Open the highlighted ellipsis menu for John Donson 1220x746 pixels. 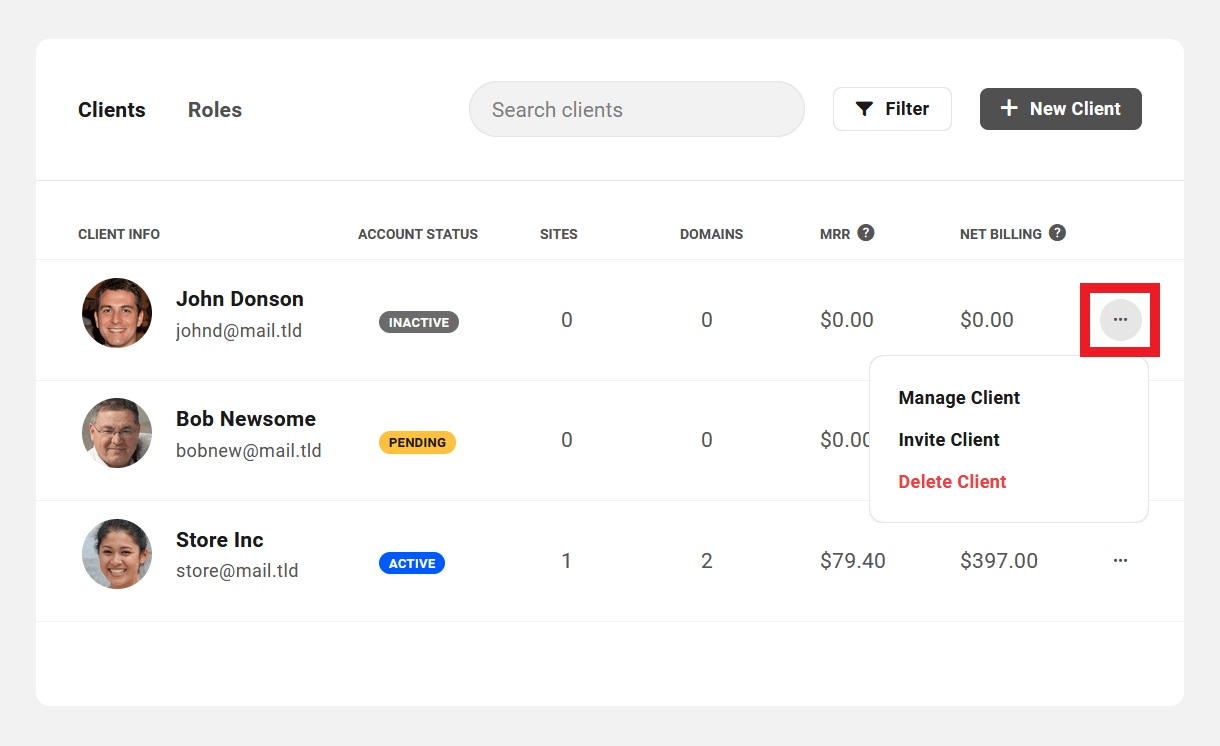tap(1120, 320)
